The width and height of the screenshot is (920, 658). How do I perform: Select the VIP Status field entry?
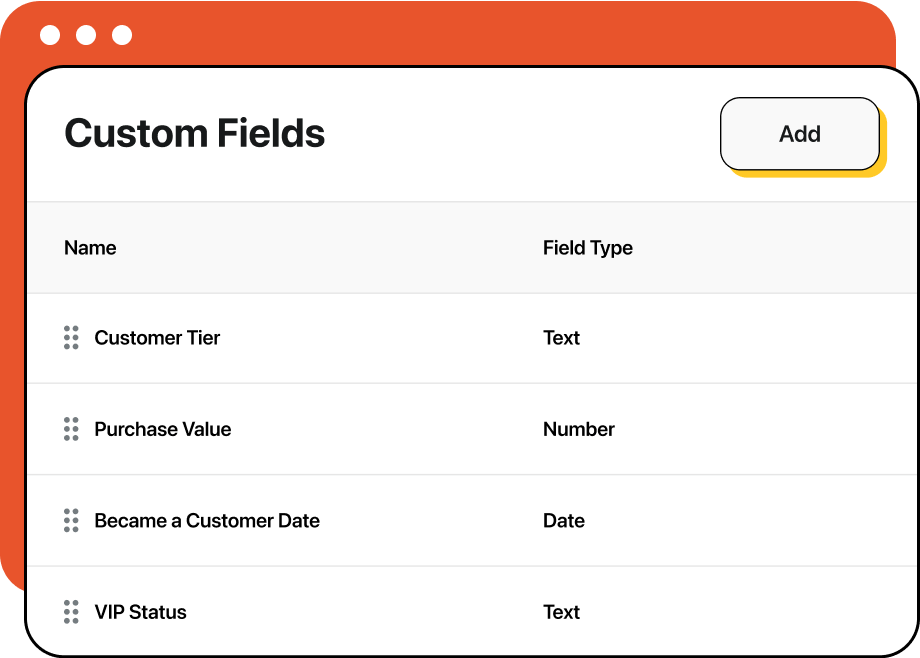(x=140, y=612)
